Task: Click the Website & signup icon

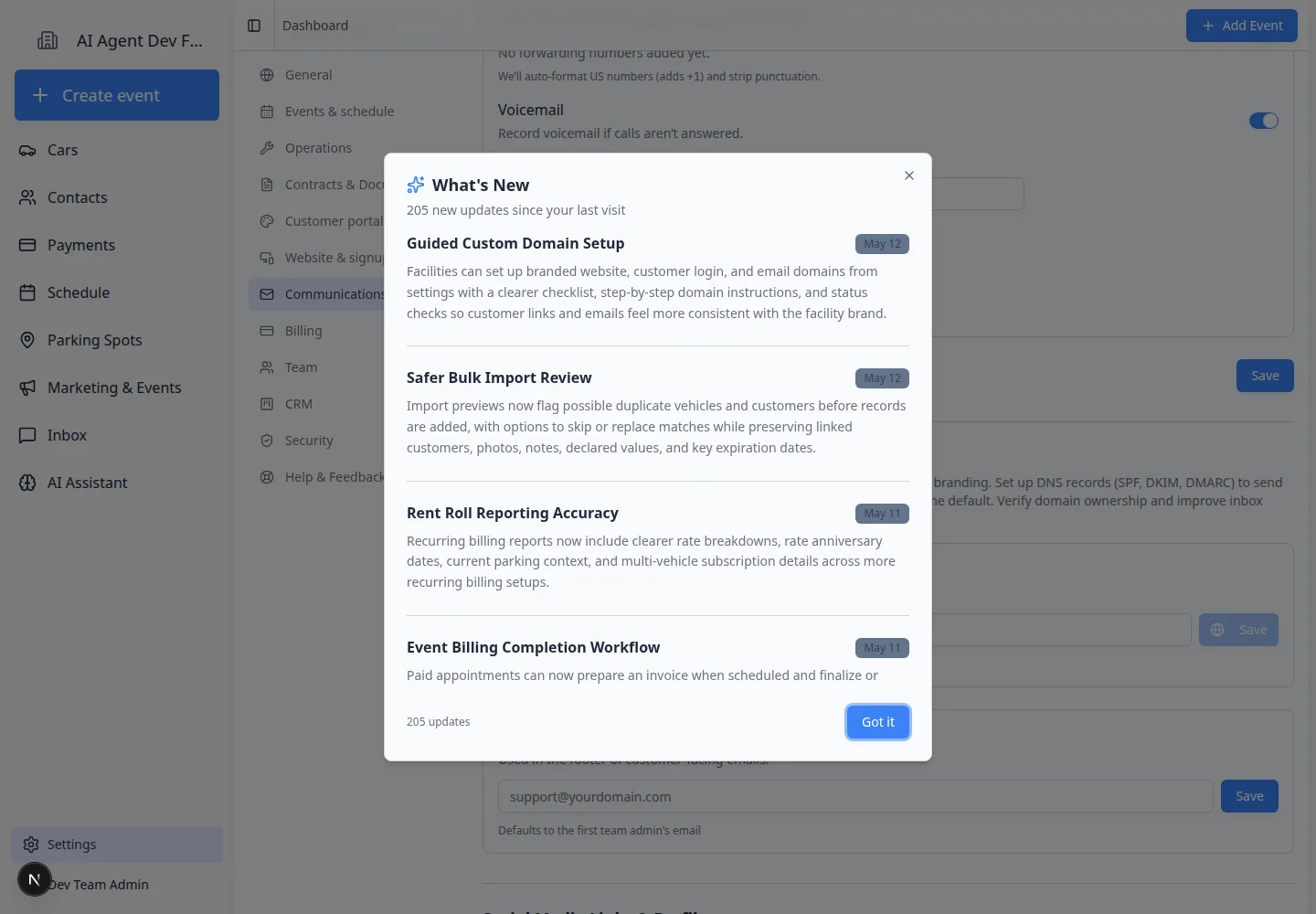Action: tap(267, 258)
